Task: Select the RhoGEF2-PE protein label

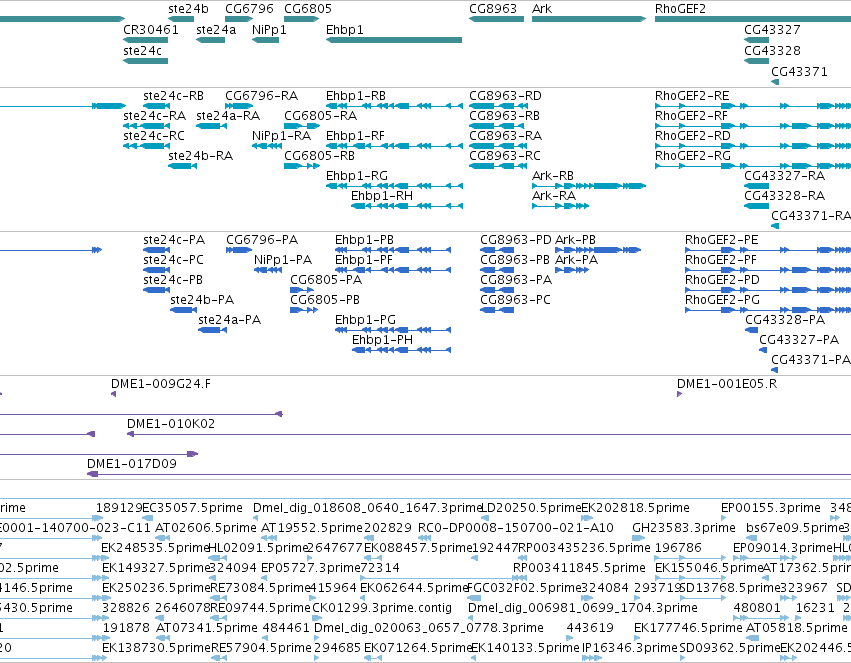Action: [721, 240]
